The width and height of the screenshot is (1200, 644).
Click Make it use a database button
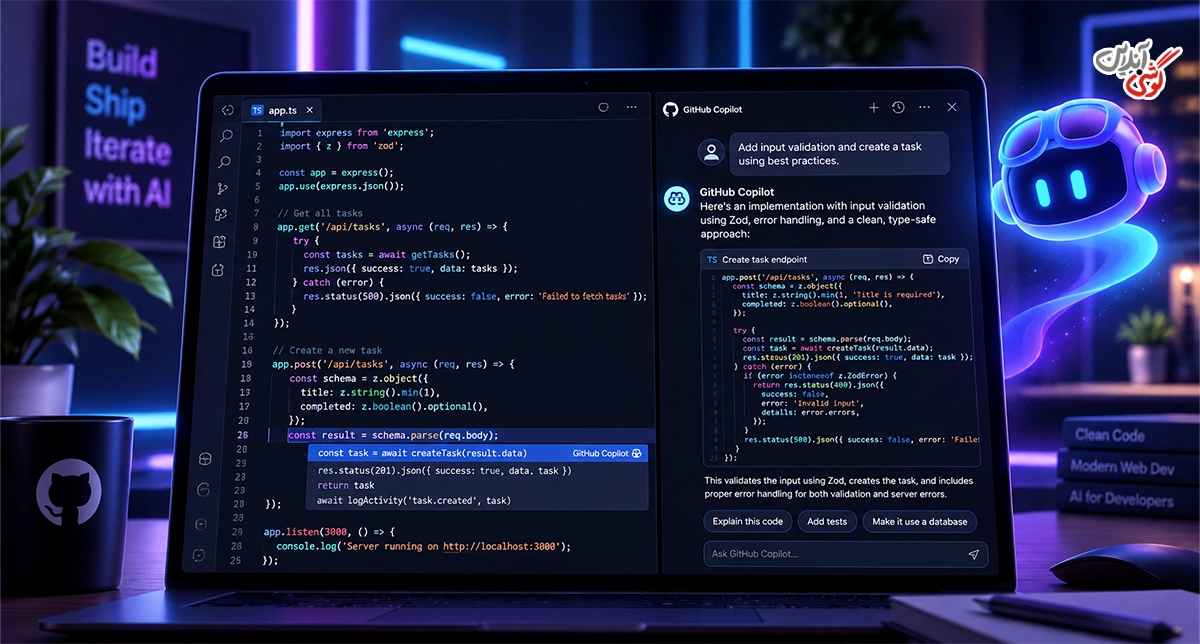(919, 522)
